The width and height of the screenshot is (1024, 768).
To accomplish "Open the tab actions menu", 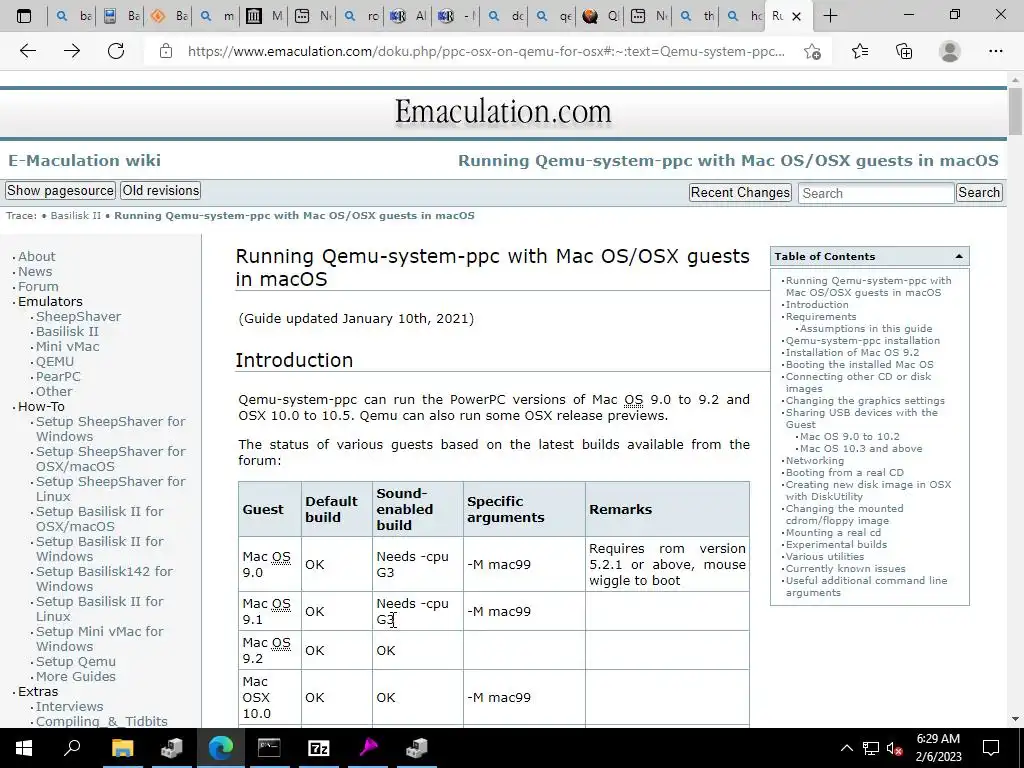I will (x=24, y=16).
